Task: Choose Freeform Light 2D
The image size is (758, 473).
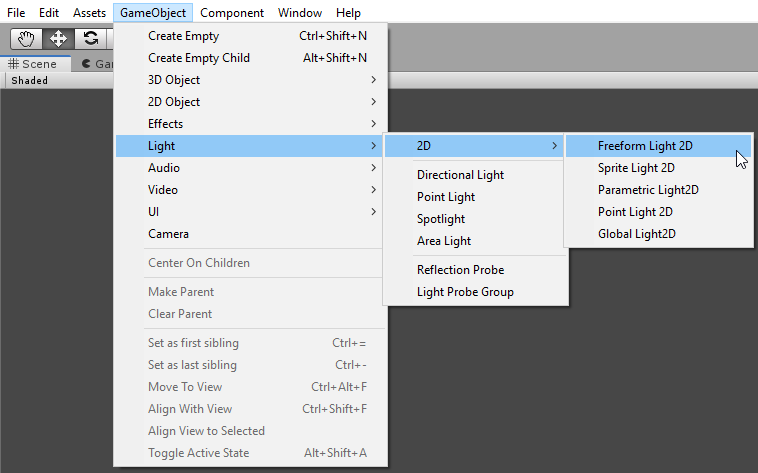Action: click(x=645, y=146)
